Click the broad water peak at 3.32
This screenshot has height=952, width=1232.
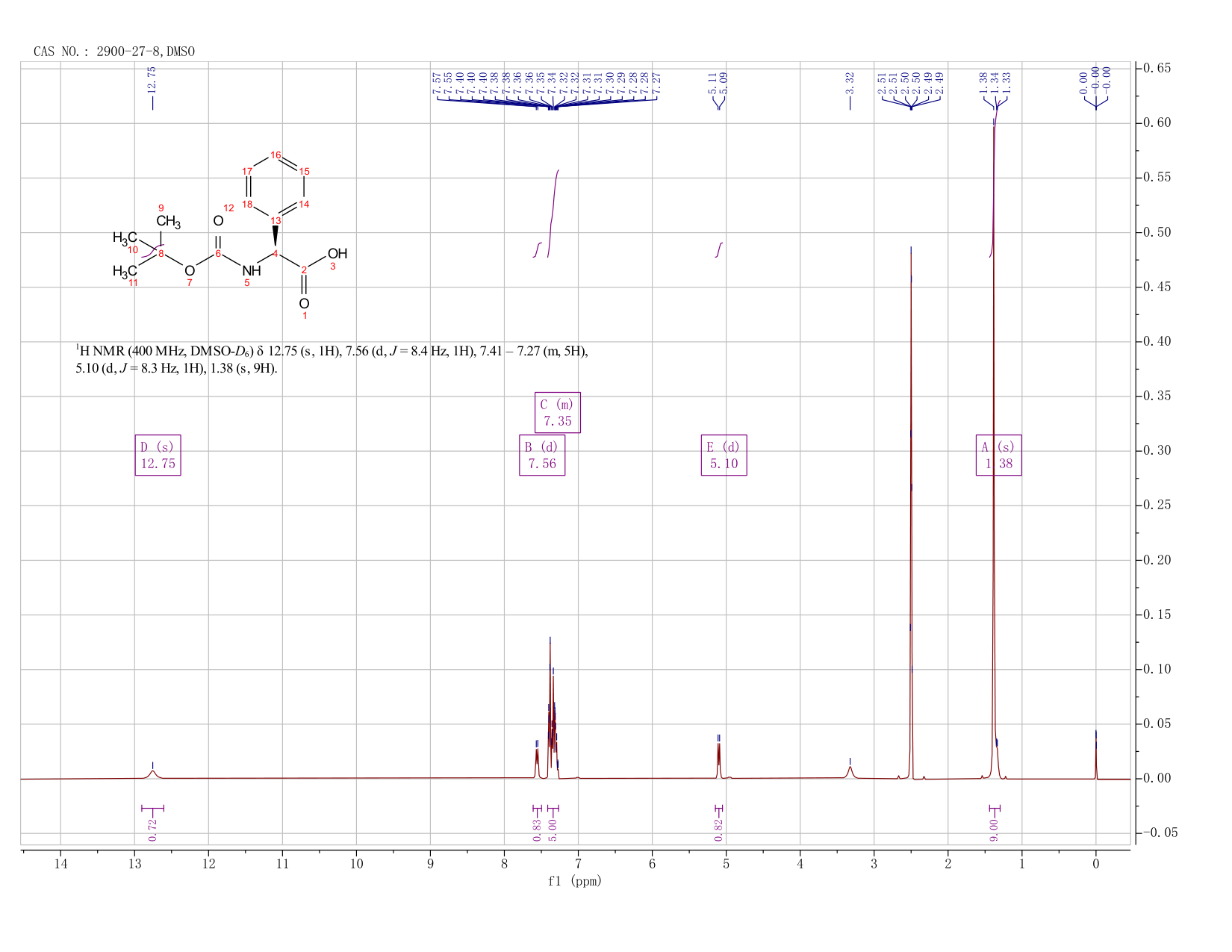tap(850, 771)
